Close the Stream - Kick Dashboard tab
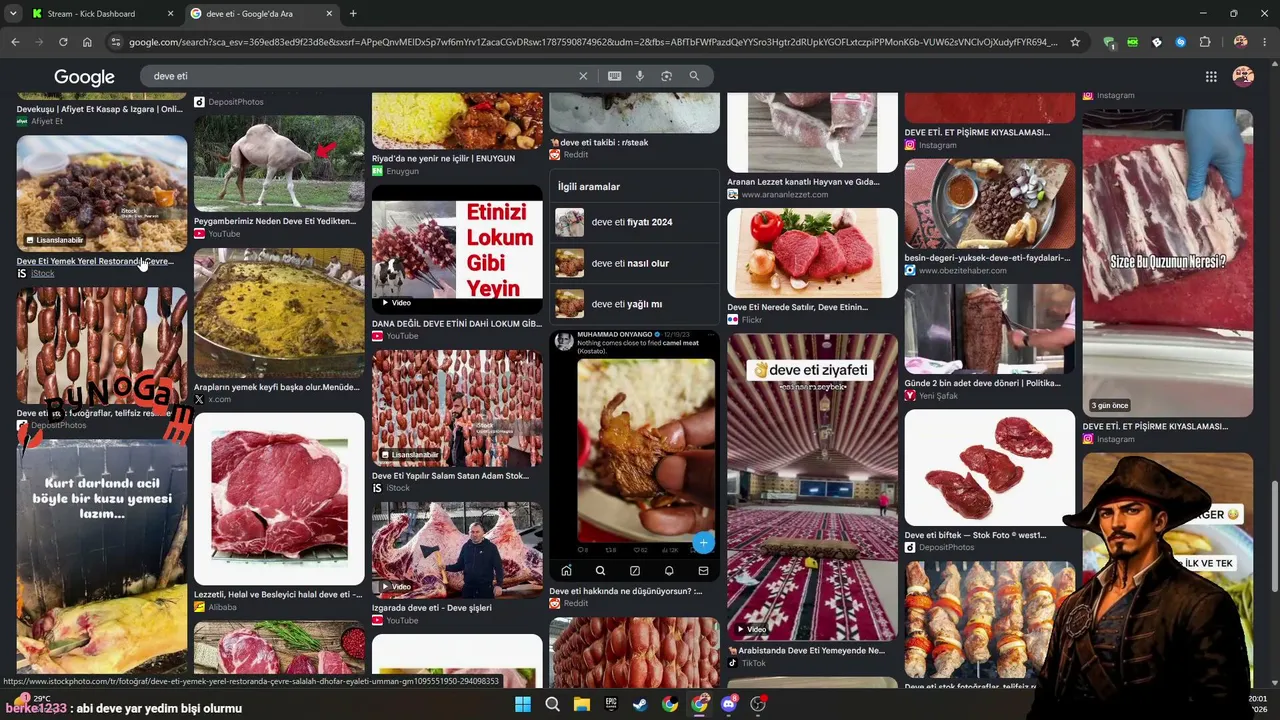This screenshot has height=720, width=1280. [170, 14]
